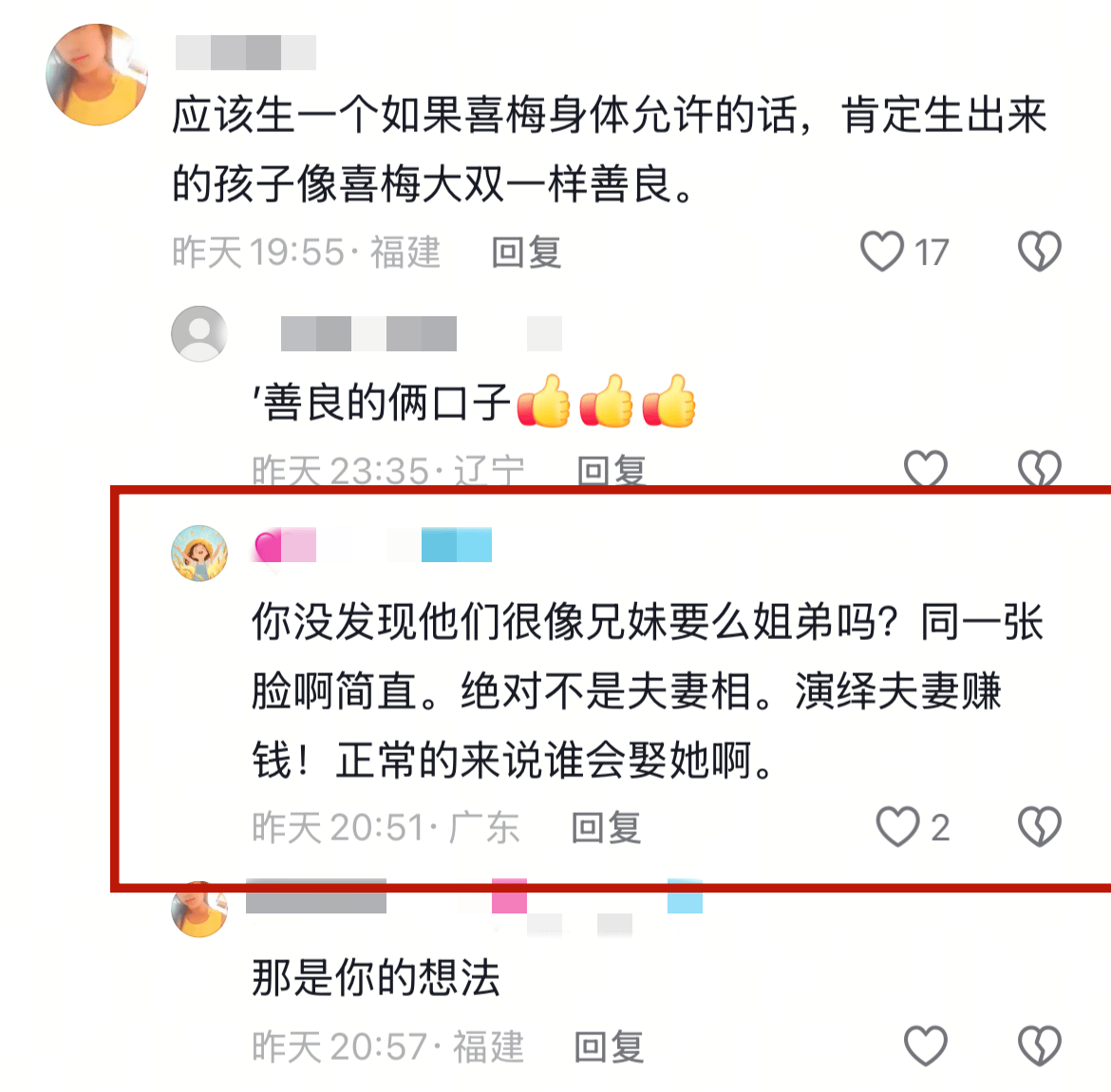Select comment text '你没发现他们很像兄妹'
This screenshot has width=1111, height=1092.
[x=418, y=621]
